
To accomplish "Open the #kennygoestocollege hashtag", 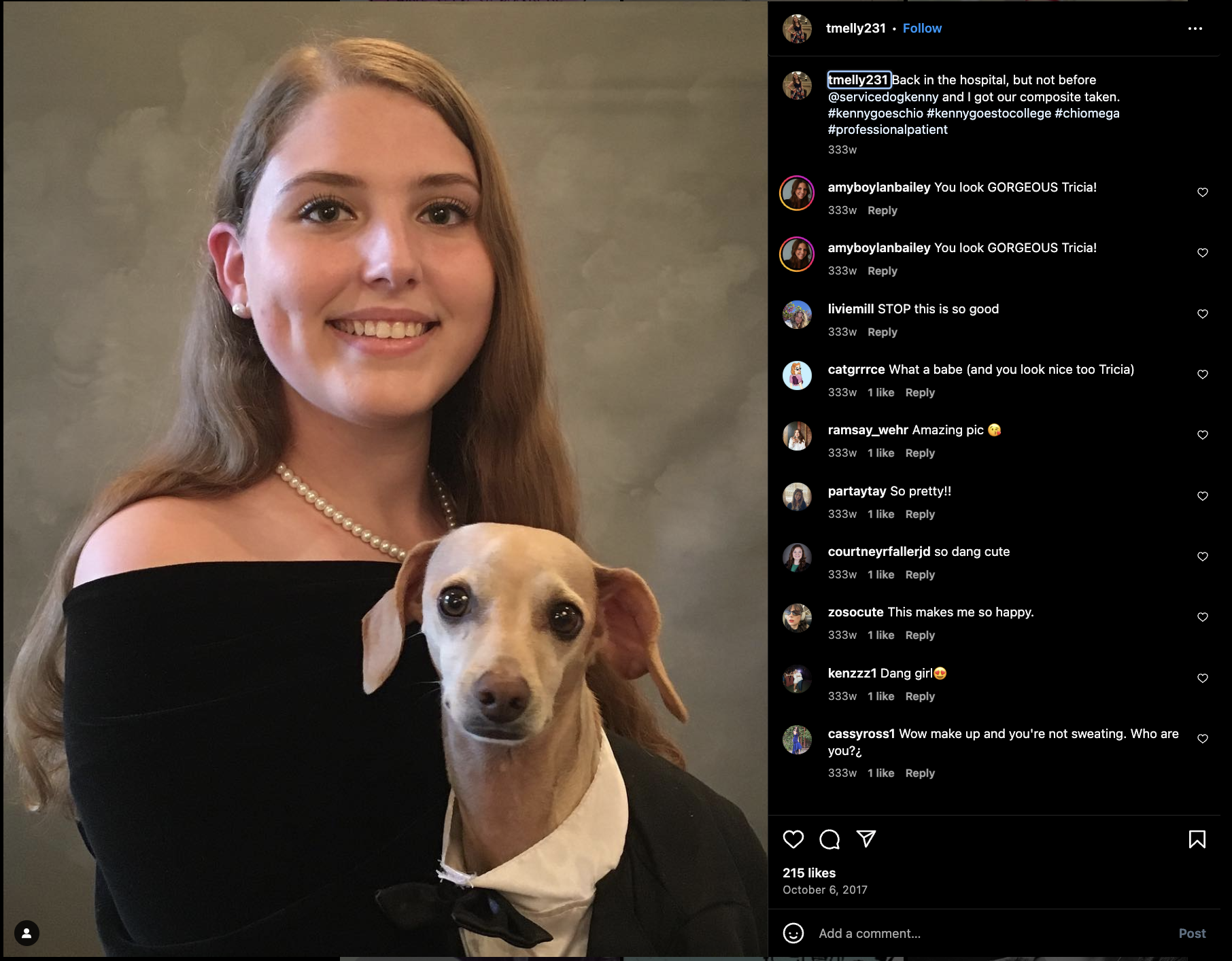I will pos(989,113).
